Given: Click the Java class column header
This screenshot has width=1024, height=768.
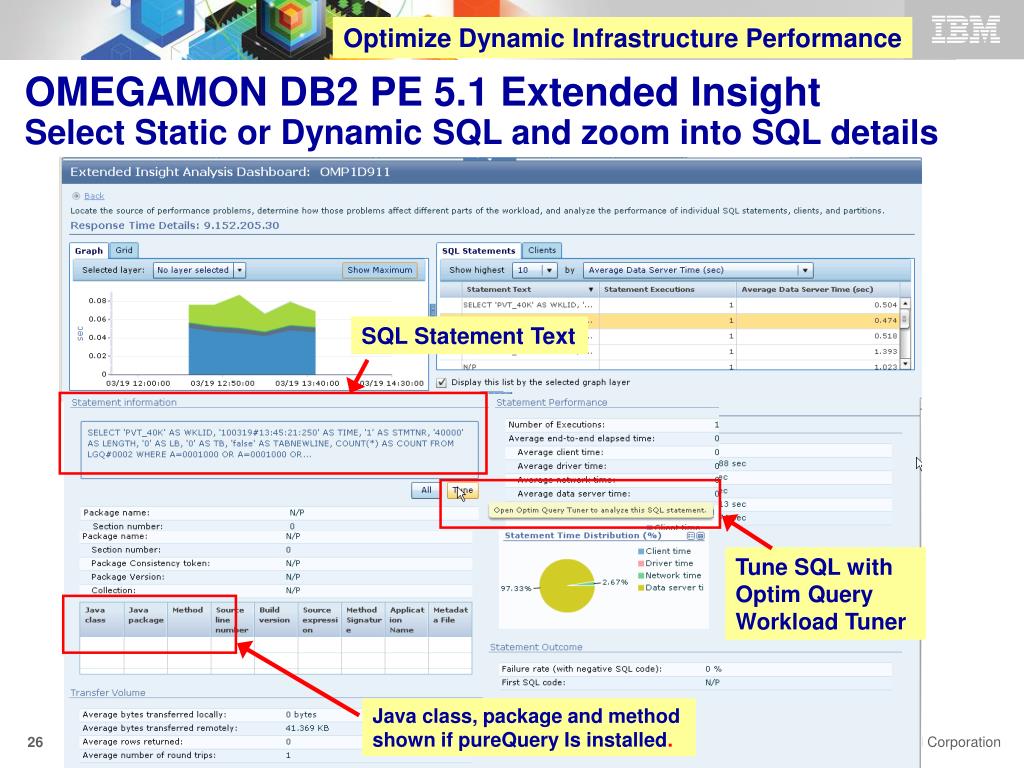Looking at the screenshot, I should click(102, 620).
